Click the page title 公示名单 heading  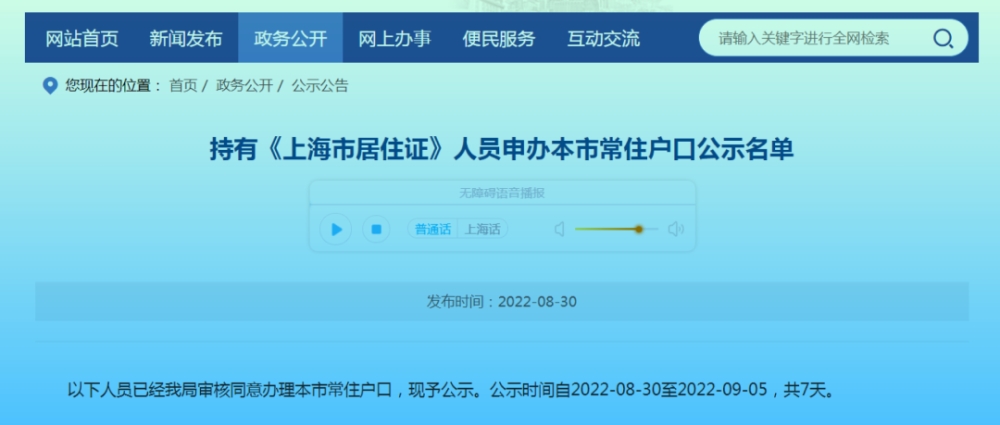[x=501, y=149]
